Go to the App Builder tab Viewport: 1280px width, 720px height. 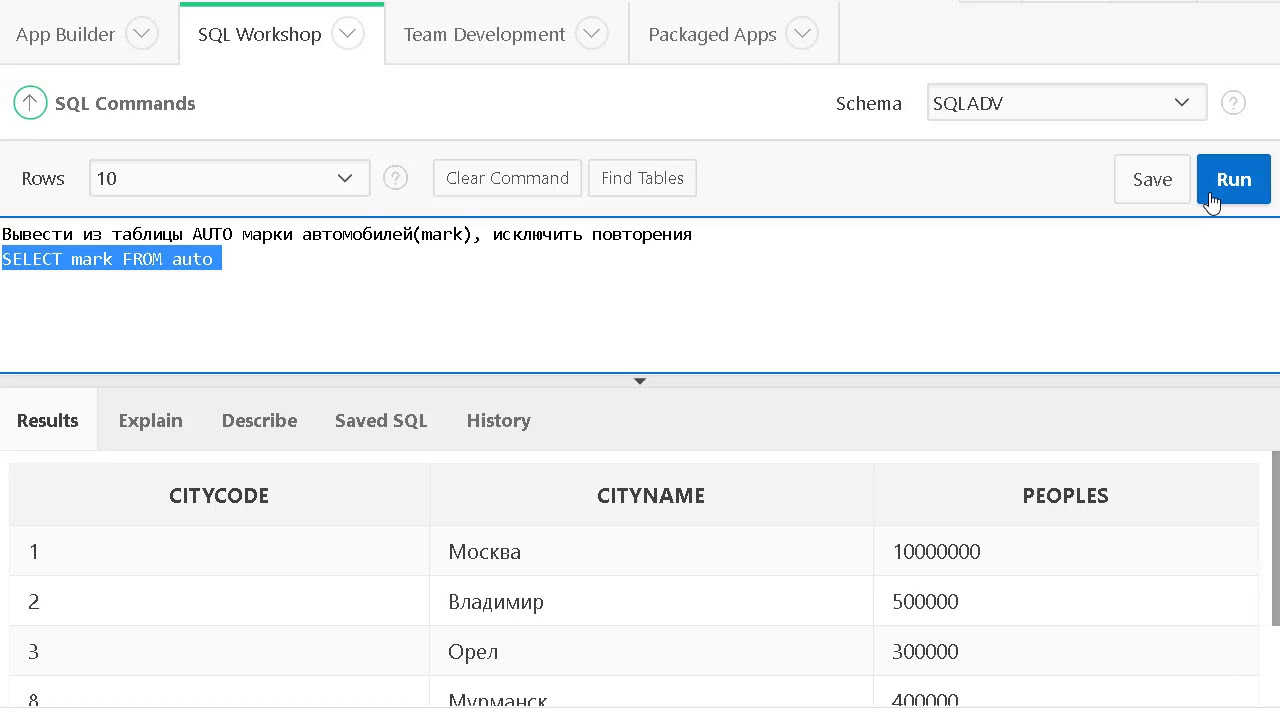[65, 34]
